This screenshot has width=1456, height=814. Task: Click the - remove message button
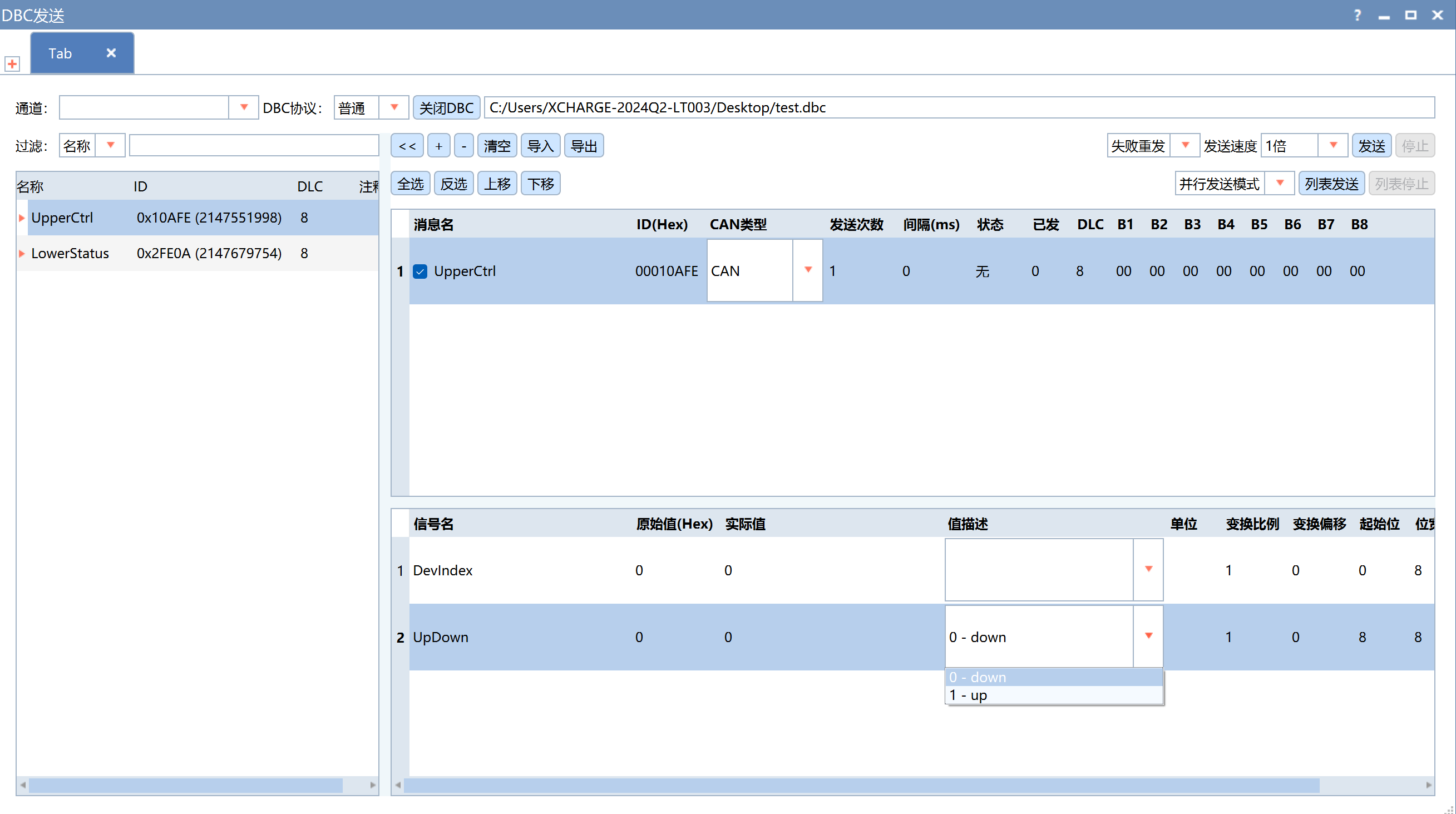pos(463,146)
